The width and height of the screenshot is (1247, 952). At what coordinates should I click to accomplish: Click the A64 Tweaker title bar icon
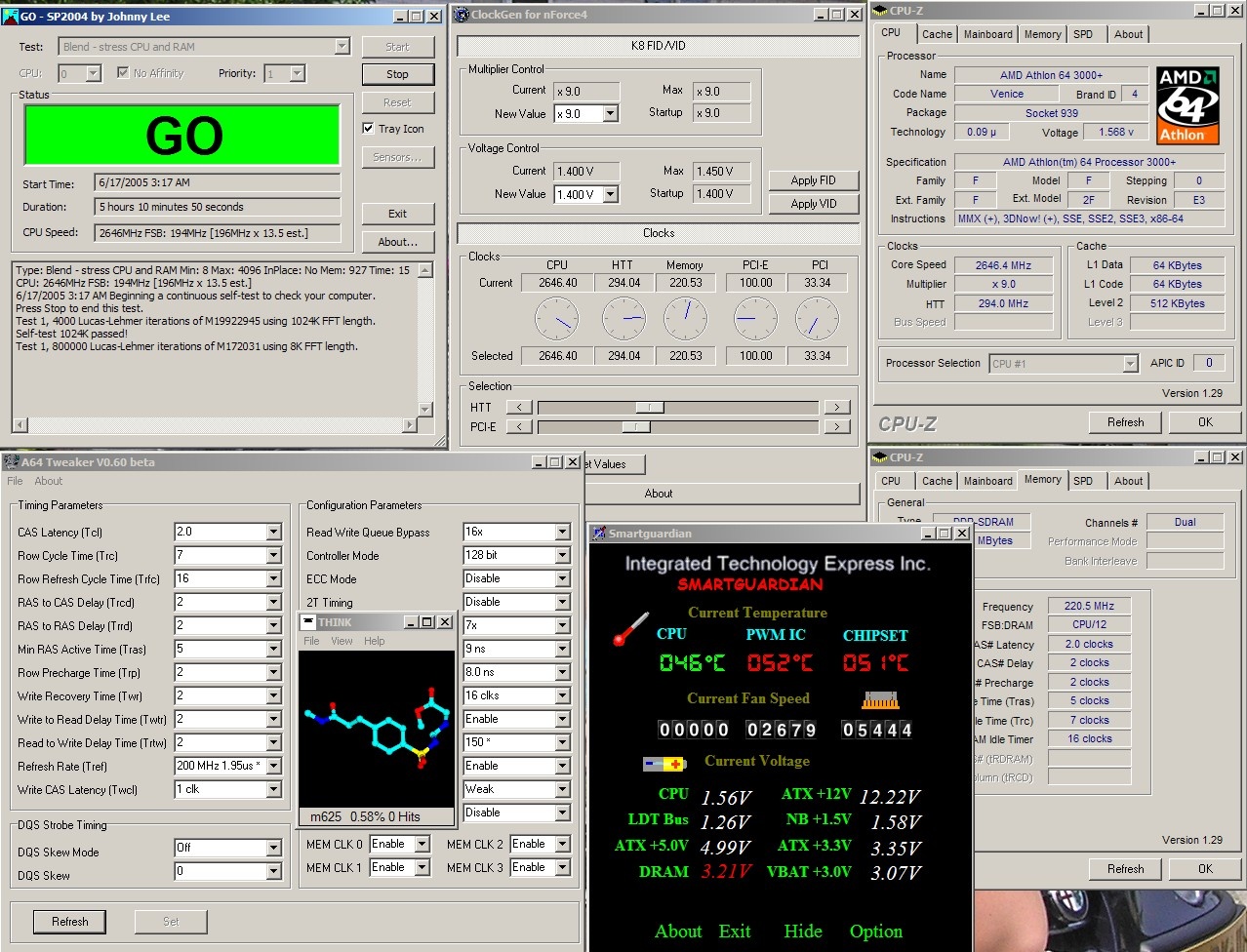11,461
